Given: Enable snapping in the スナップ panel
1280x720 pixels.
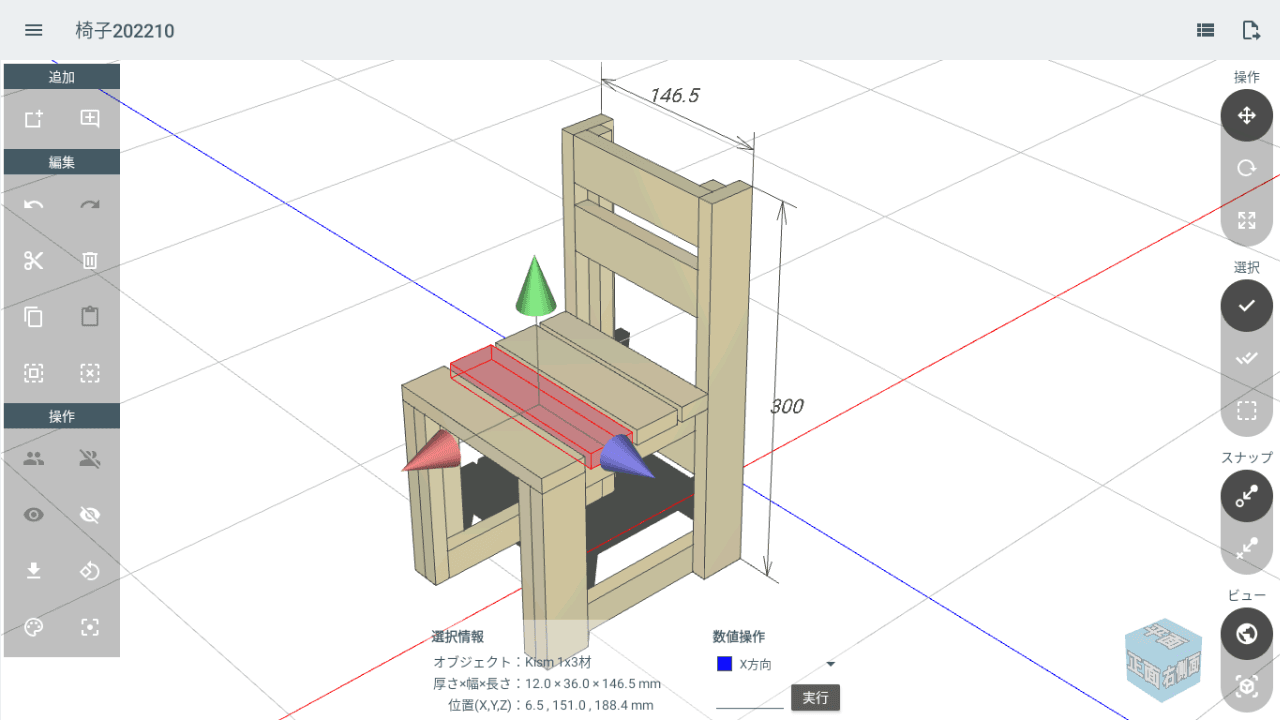Looking at the screenshot, I should pyautogui.click(x=1246, y=496).
